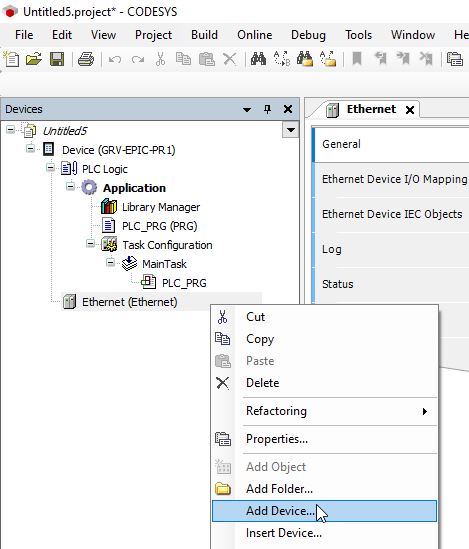Click the Cut scissors toolbar icon
This screenshot has height=549, width=469.
[160, 59]
